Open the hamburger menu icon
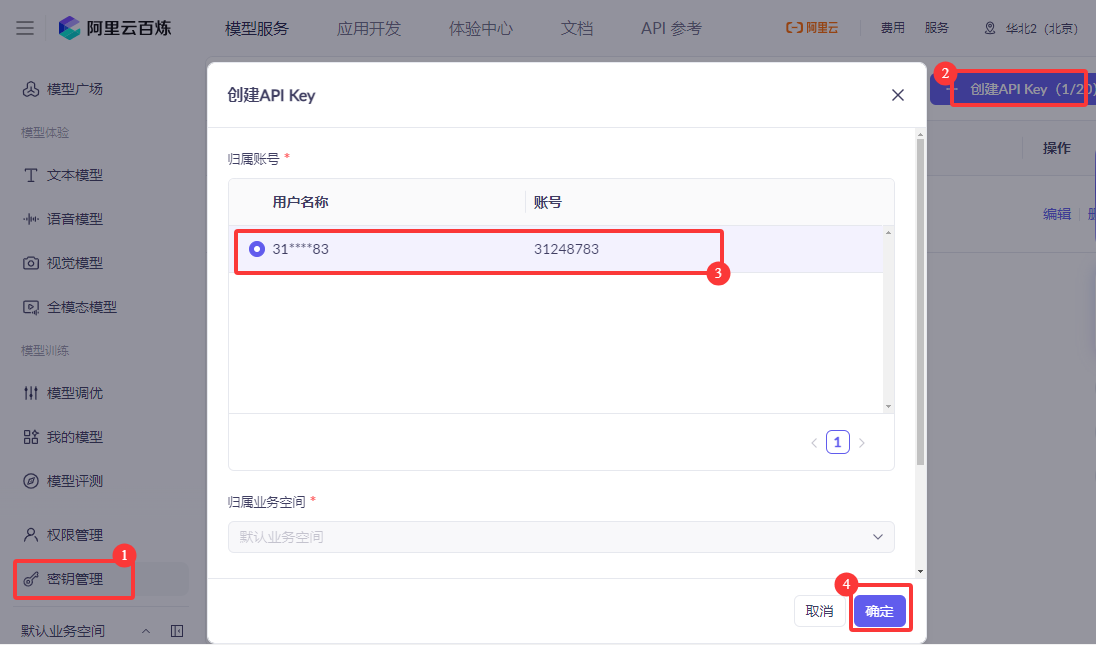The height and width of the screenshot is (645, 1096). click(x=25, y=28)
